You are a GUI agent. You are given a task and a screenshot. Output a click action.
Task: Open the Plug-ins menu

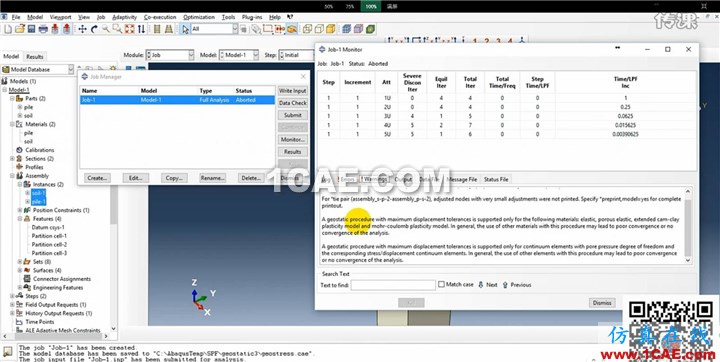click(x=252, y=17)
